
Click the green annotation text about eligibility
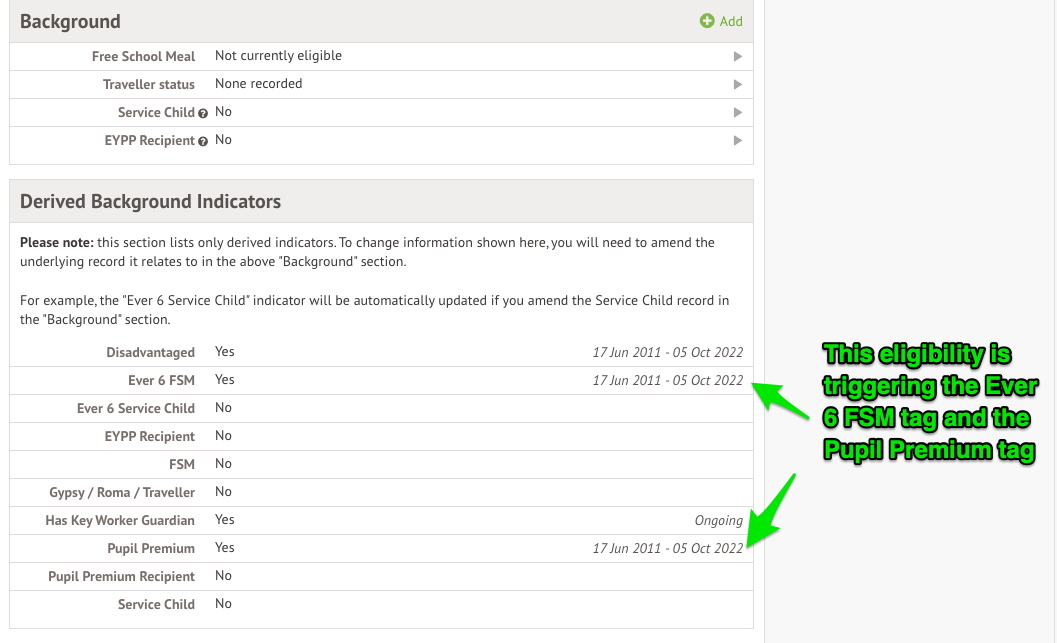[928, 402]
